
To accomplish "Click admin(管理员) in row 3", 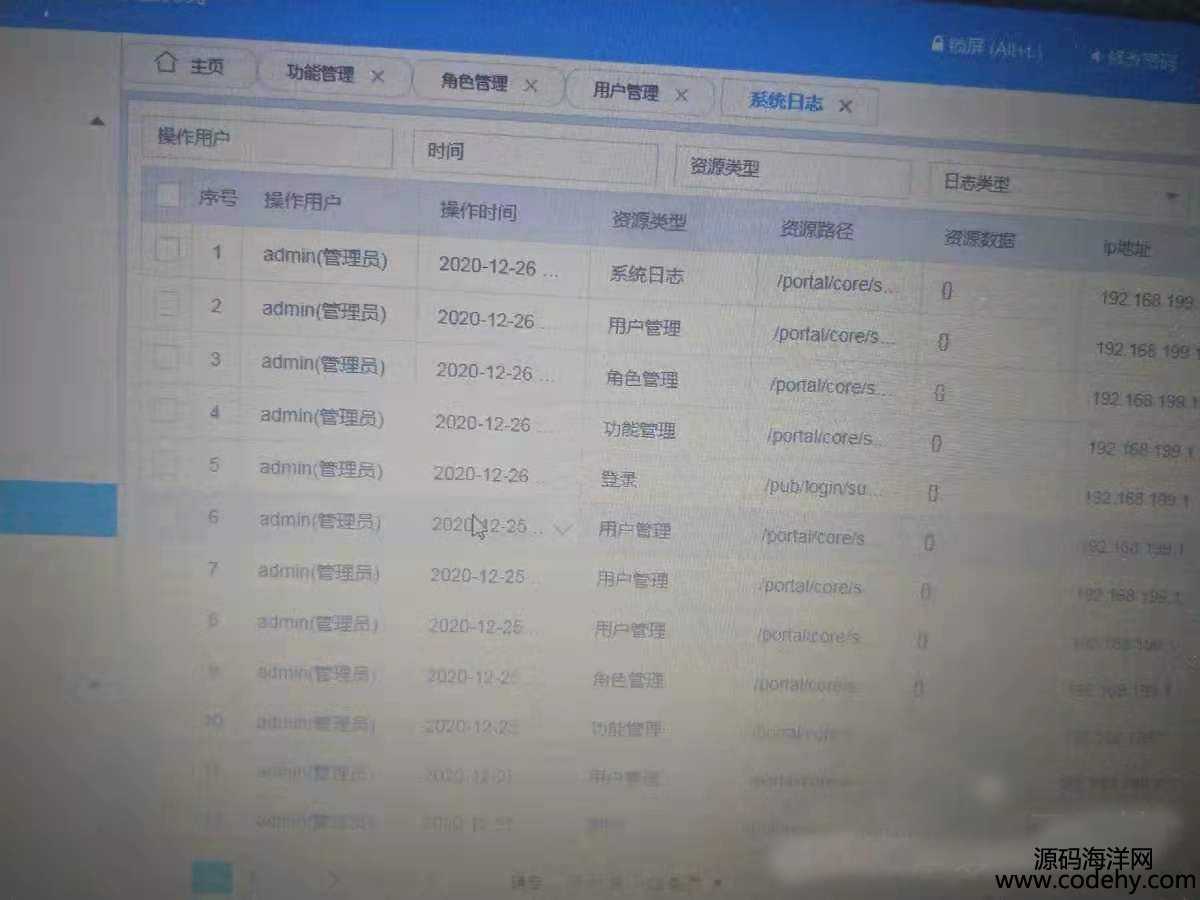I will point(323,364).
